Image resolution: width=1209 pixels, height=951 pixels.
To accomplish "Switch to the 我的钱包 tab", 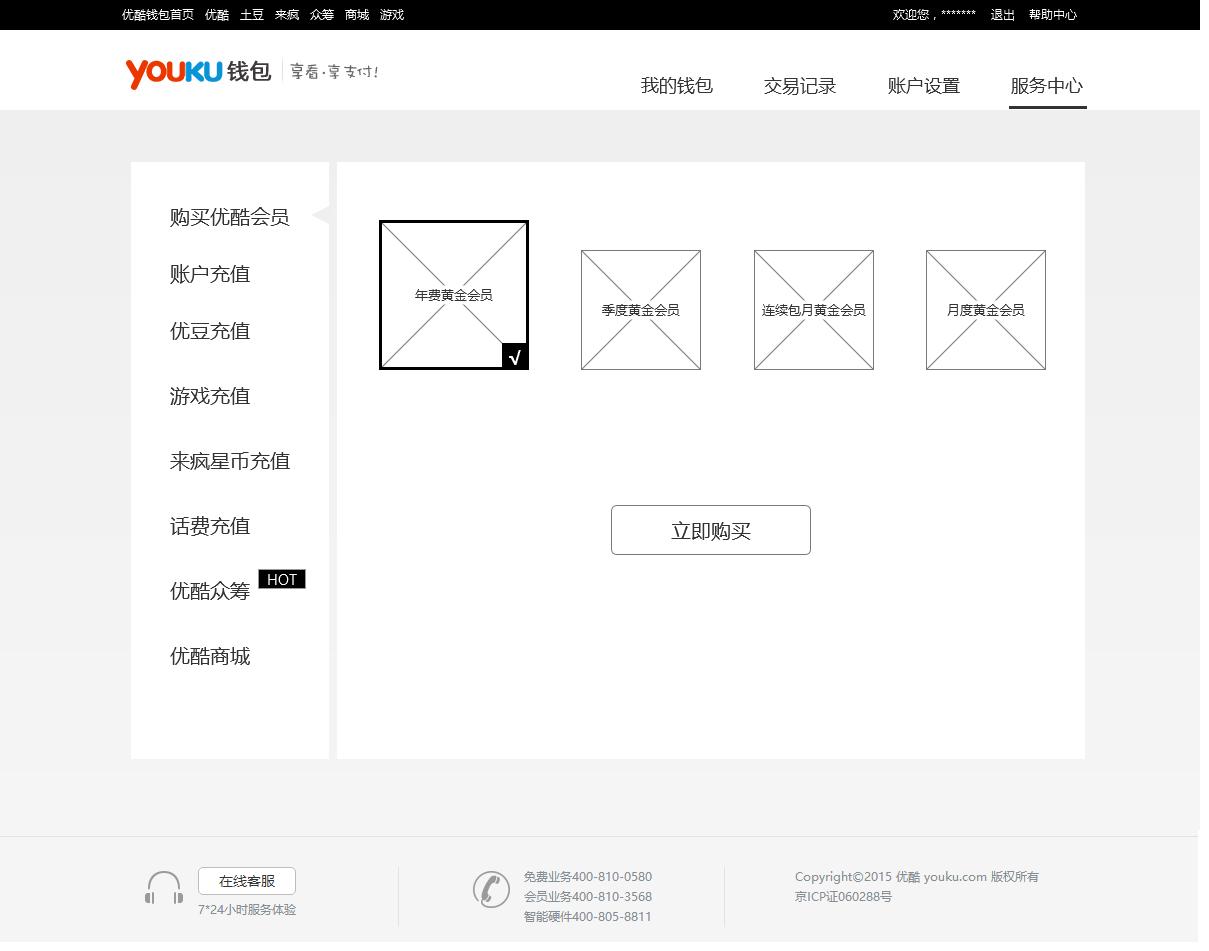I will point(676,86).
